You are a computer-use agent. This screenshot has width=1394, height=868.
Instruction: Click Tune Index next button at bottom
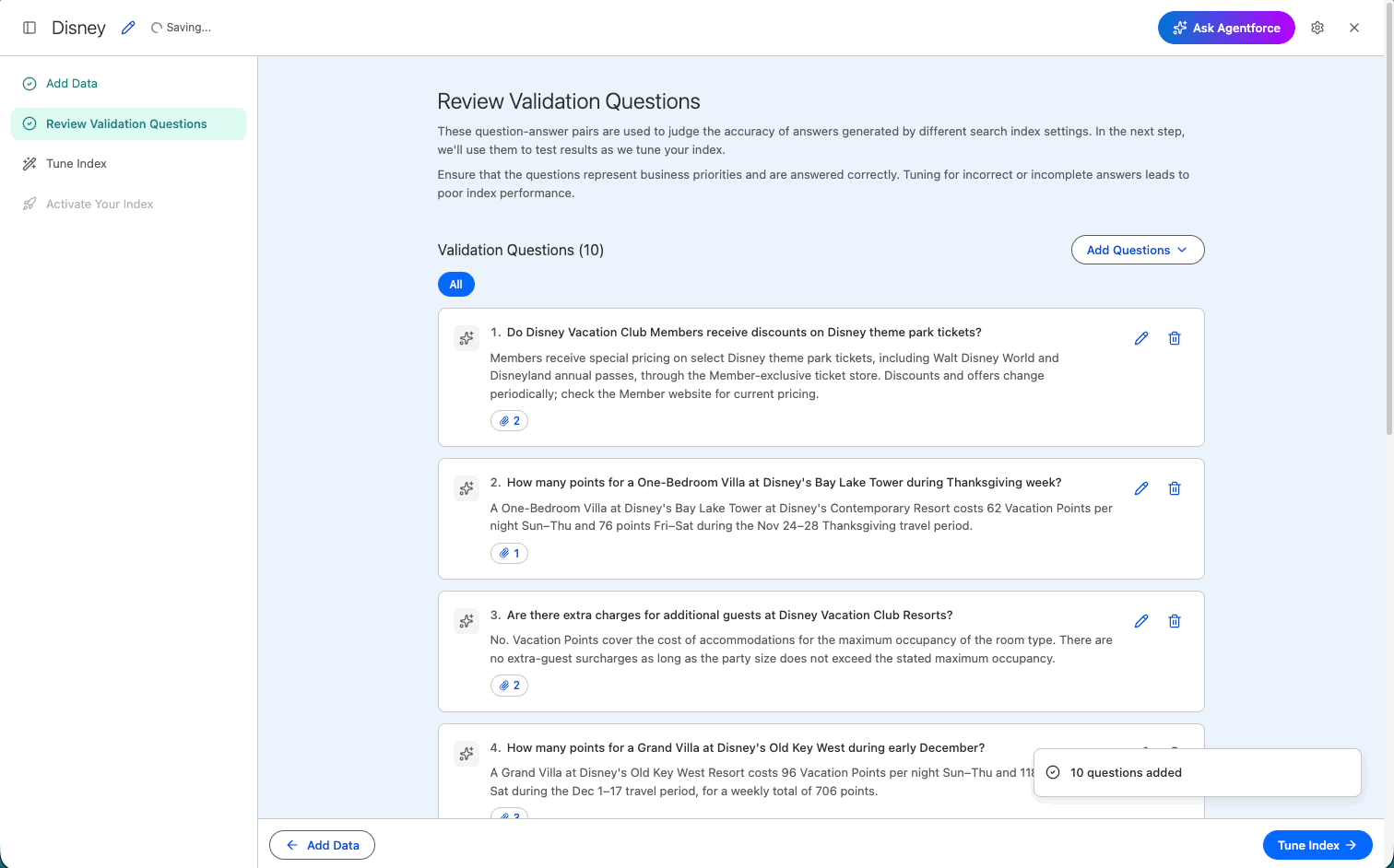pyautogui.click(x=1317, y=845)
